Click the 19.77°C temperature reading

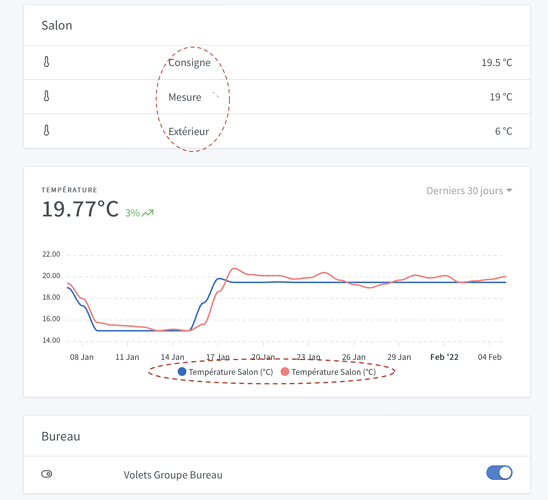tap(80, 209)
